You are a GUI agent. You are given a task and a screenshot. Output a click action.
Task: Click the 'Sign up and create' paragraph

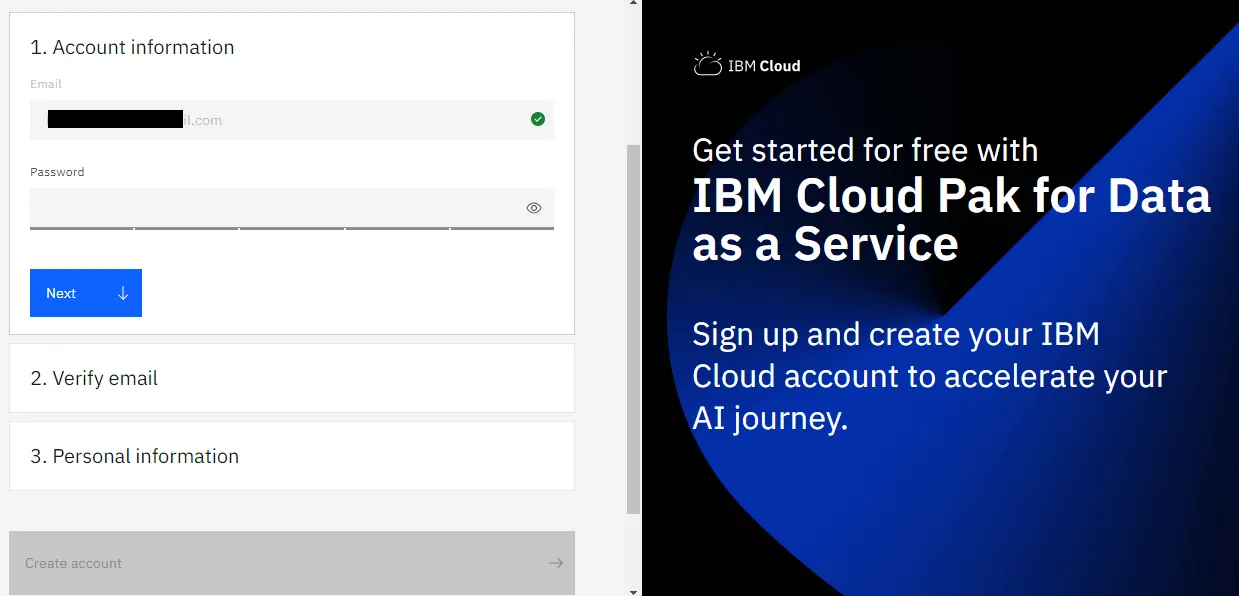point(930,376)
